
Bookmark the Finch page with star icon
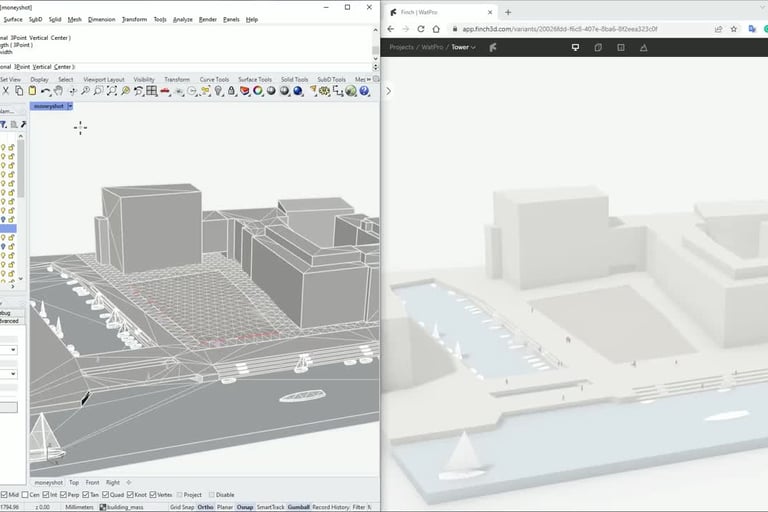[x=734, y=29]
